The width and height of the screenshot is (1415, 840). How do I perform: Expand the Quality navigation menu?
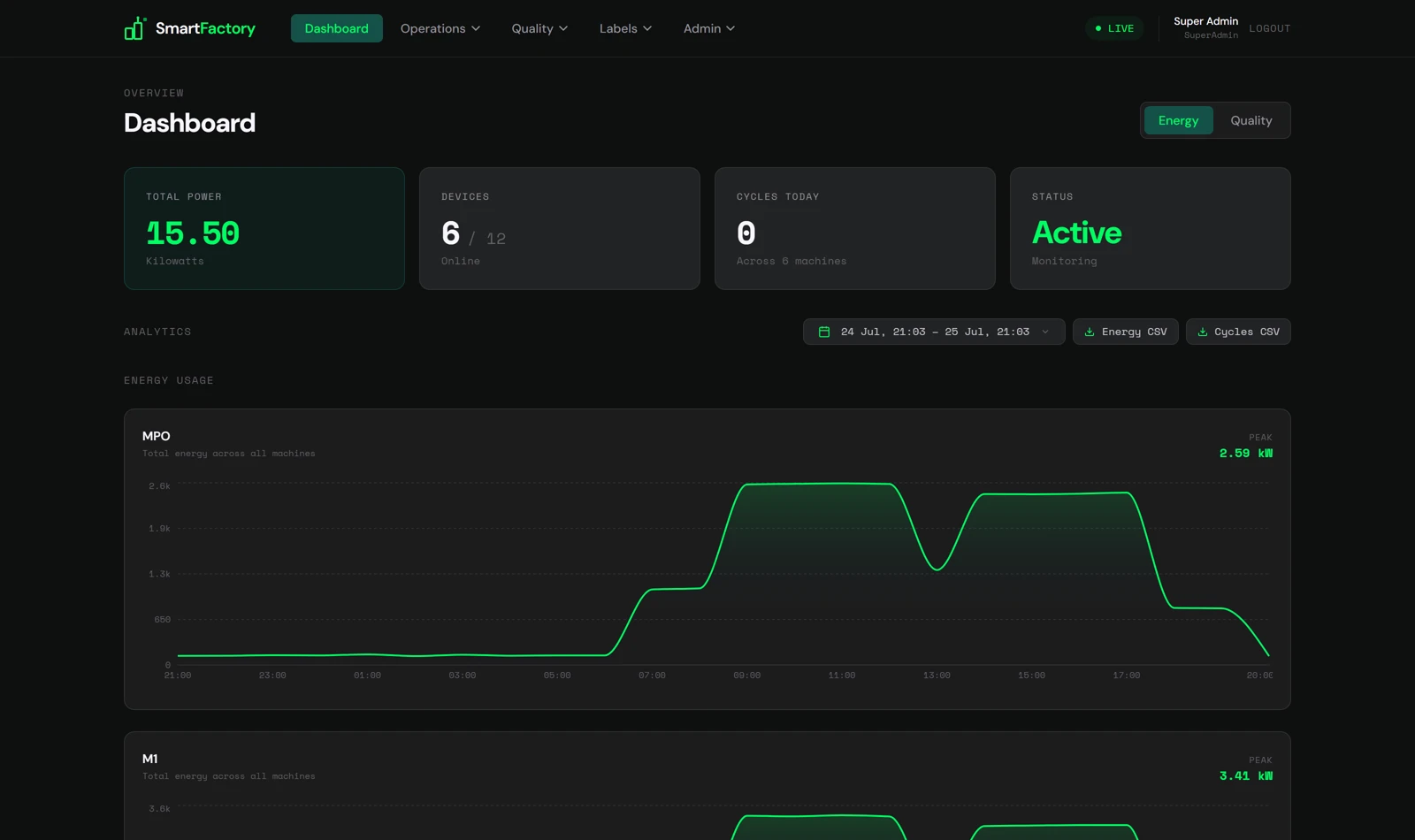(x=539, y=28)
